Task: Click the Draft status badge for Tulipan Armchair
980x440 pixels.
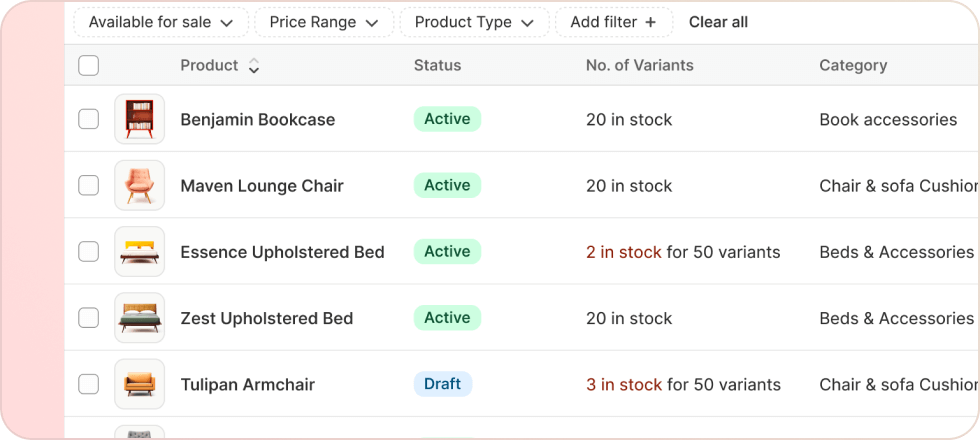Action: [x=442, y=384]
